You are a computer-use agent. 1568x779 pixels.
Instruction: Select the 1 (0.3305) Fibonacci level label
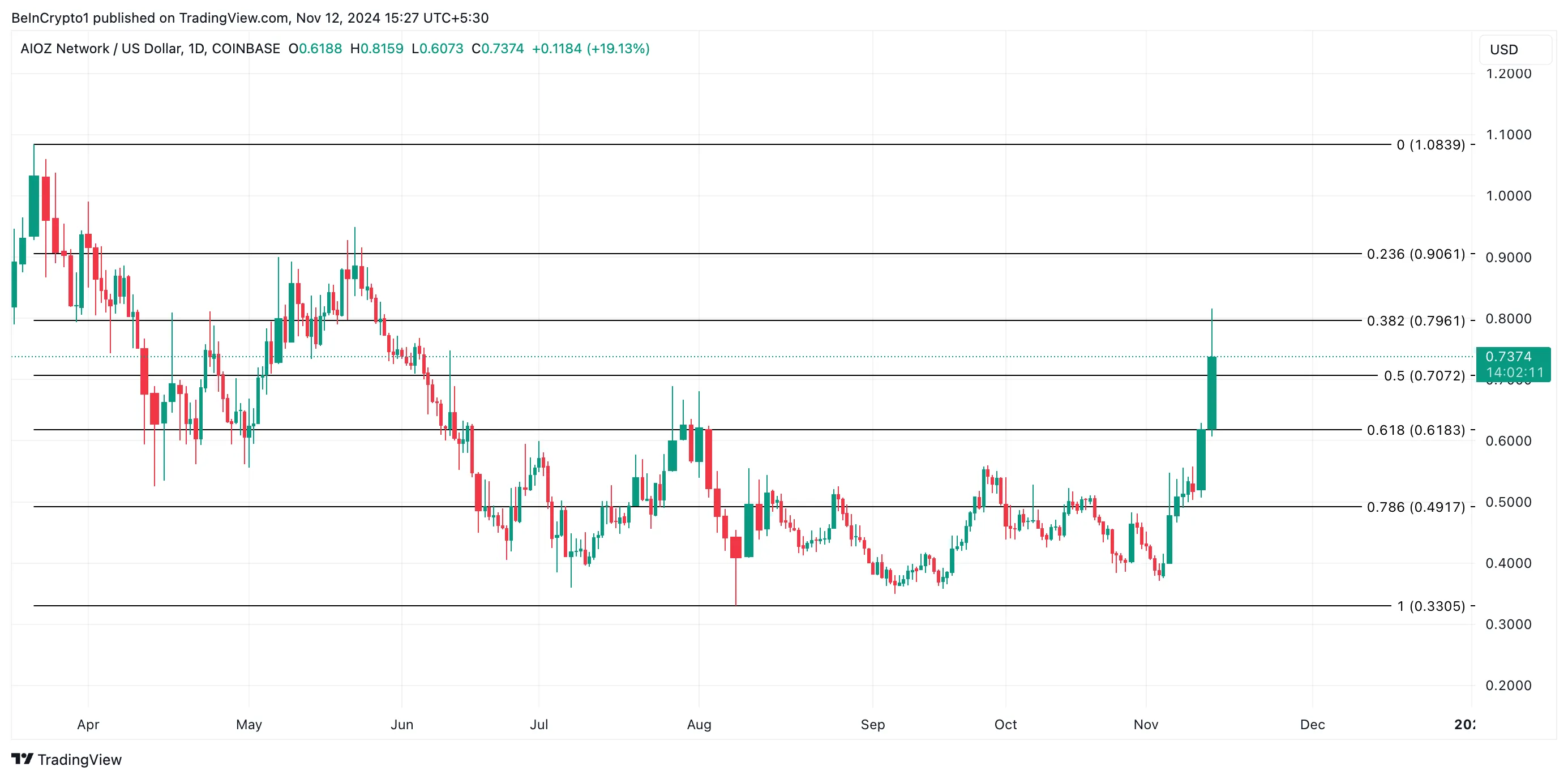pos(1430,606)
